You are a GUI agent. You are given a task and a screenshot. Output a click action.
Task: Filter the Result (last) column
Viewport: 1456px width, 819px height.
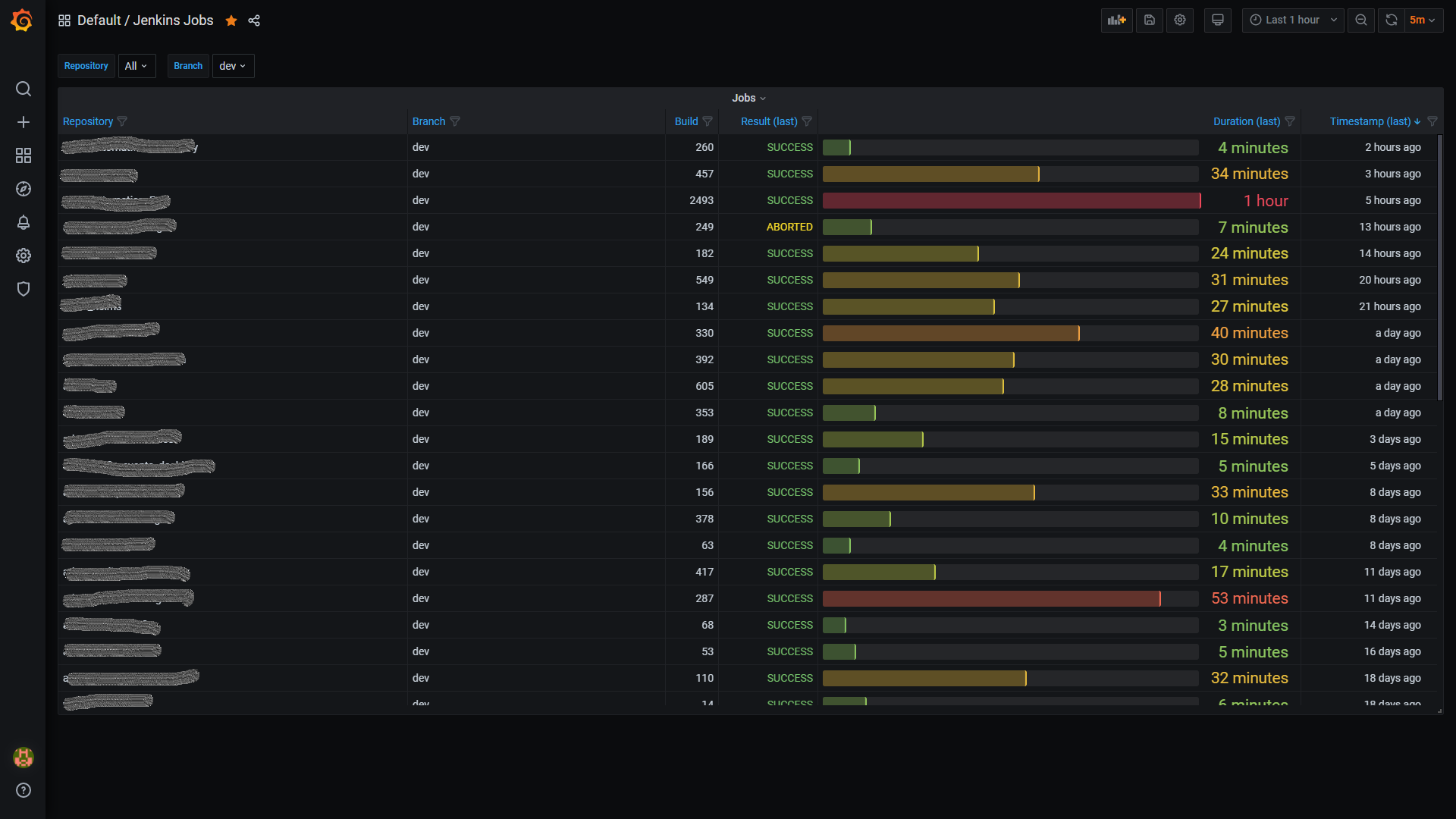tap(807, 121)
